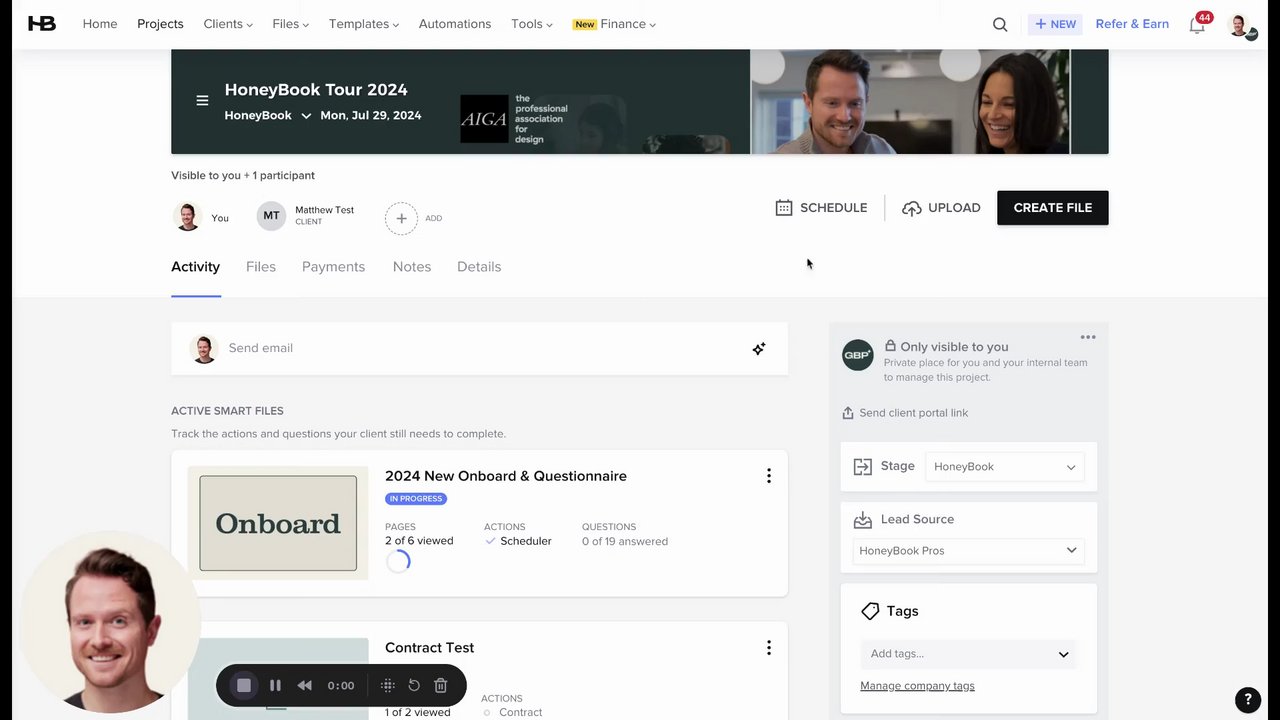Switch to the Details tab
The height and width of the screenshot is (720, 1280).
pyautogui.click(x=479, y=267)
